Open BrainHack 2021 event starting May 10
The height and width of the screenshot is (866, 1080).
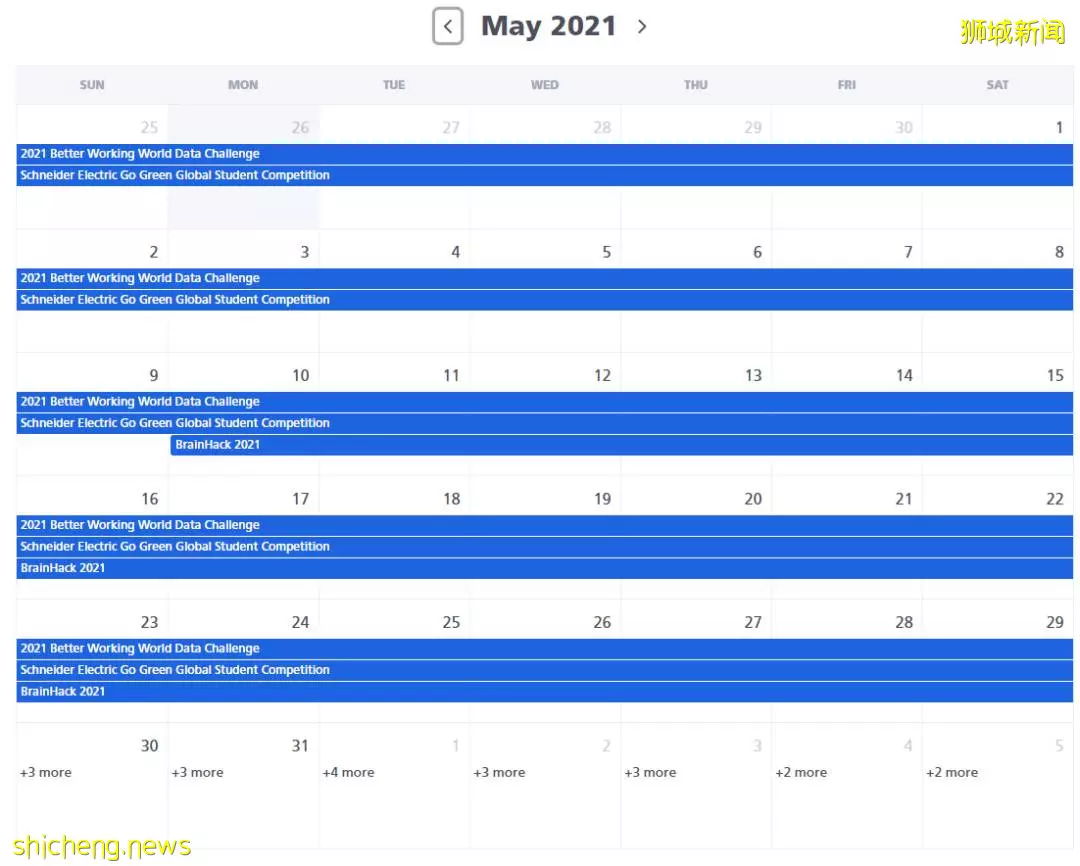(x=621, y=444)
